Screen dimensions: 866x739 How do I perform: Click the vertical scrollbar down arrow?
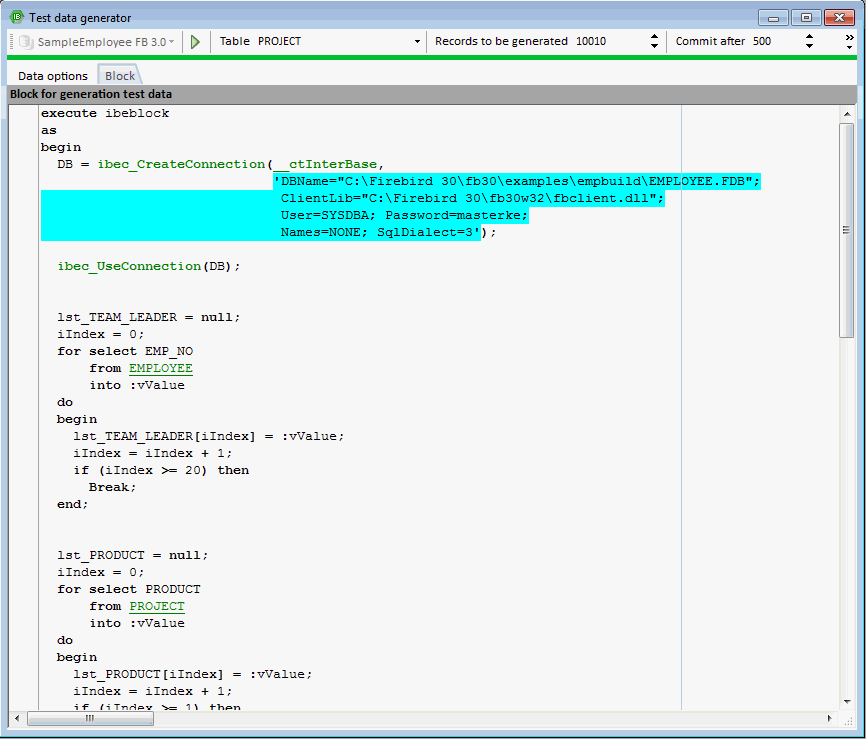point(847,702)
